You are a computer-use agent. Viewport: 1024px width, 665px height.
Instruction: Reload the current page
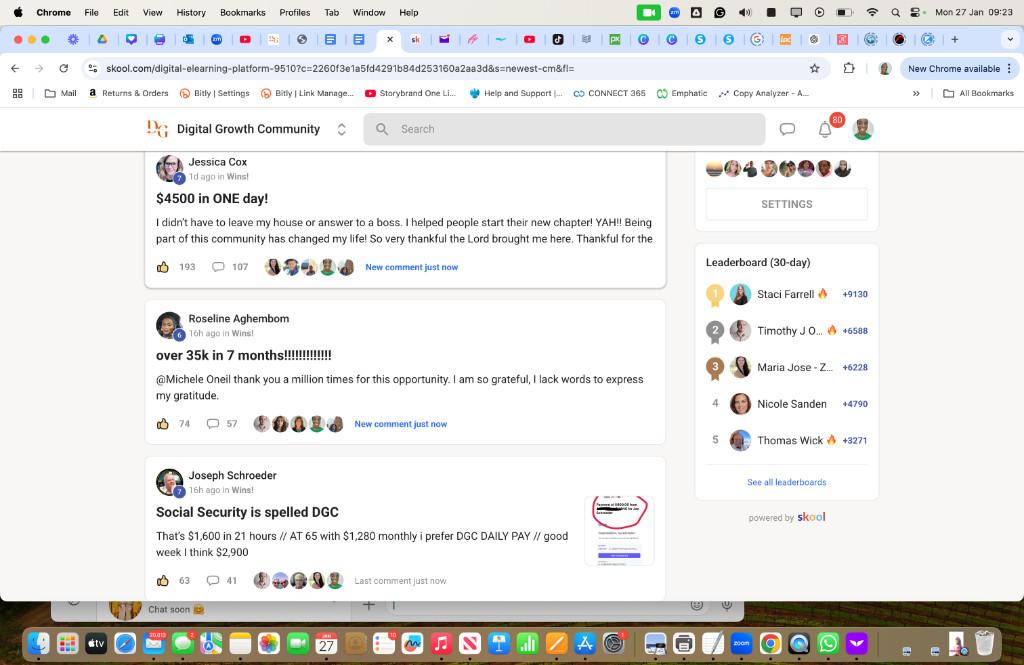click(x=63, y=68)
